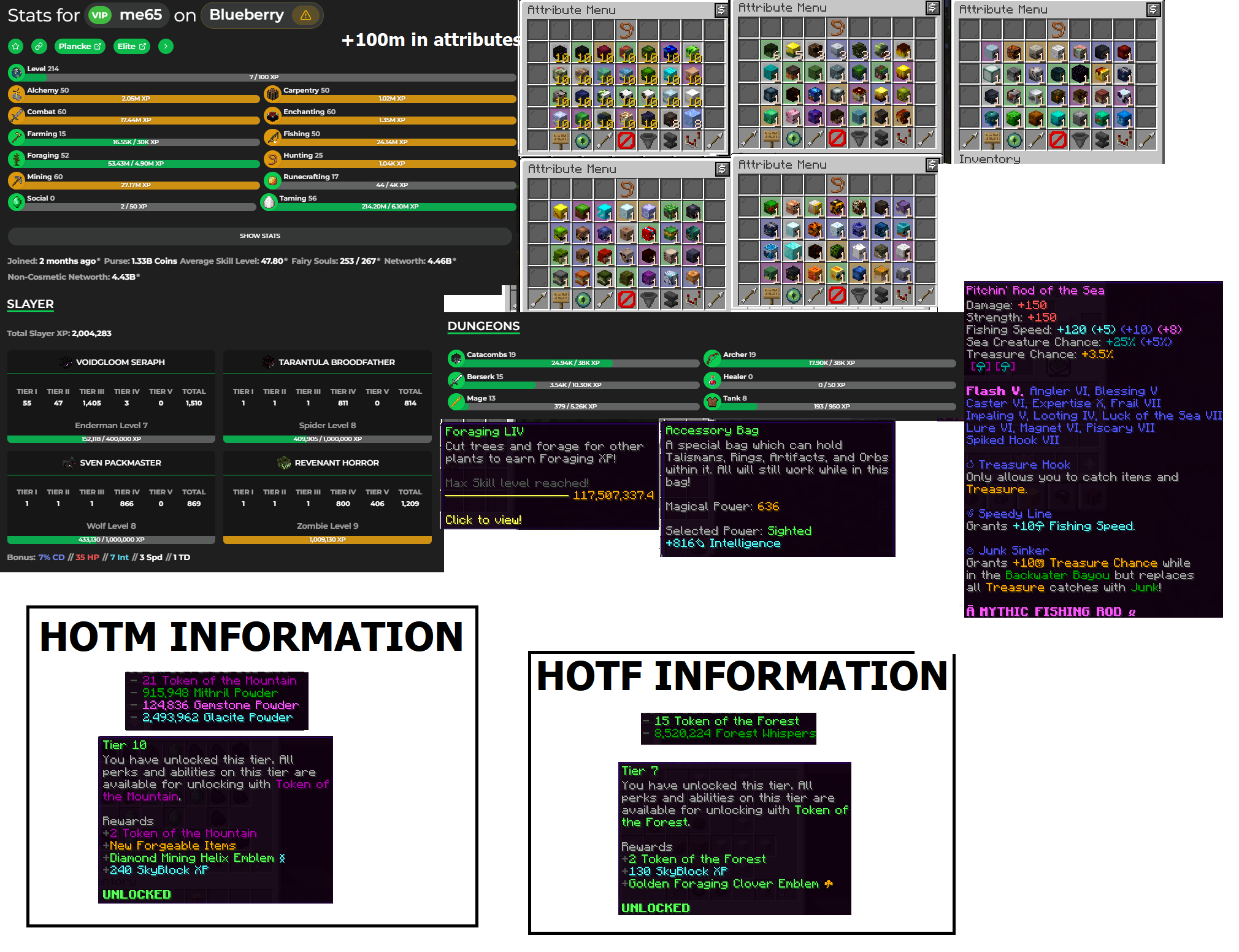Open the Blueberry profile selector
1239x952 pixels.
click(247, 15)
